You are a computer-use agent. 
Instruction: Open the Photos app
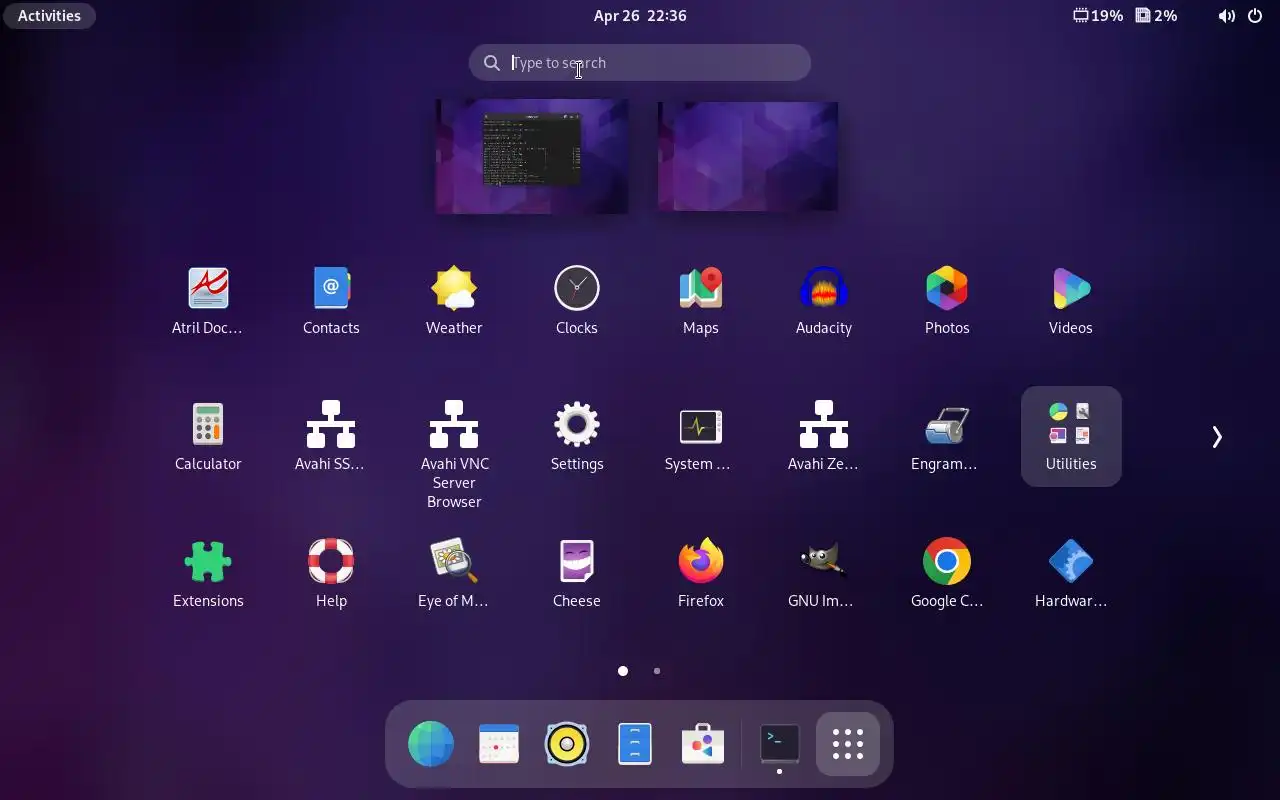pos(947,300)
